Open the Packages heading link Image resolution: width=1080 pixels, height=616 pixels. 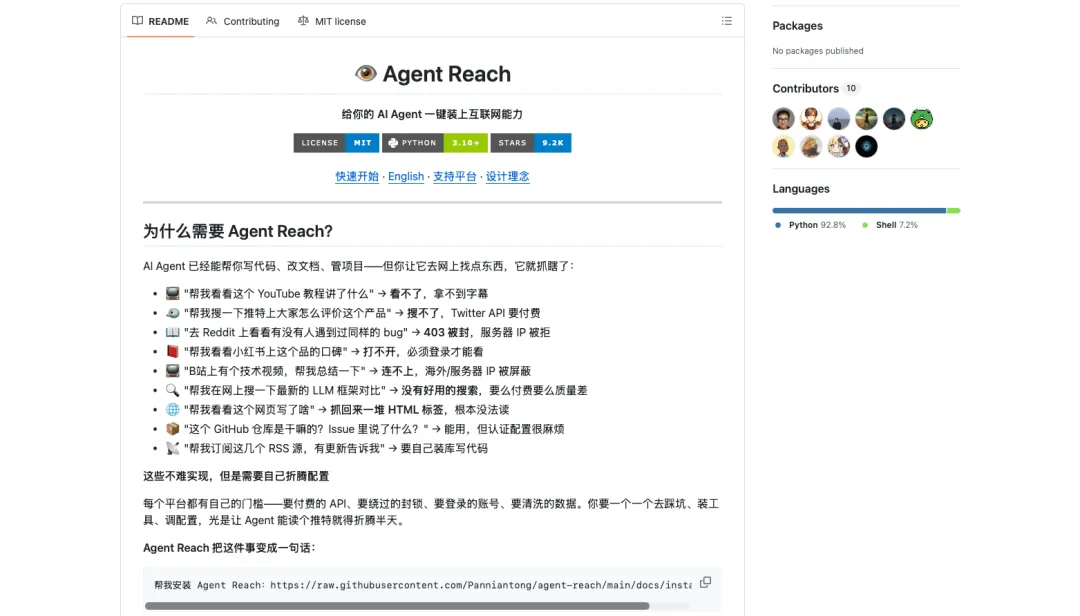pyautogui.click(x=797, y=25)
